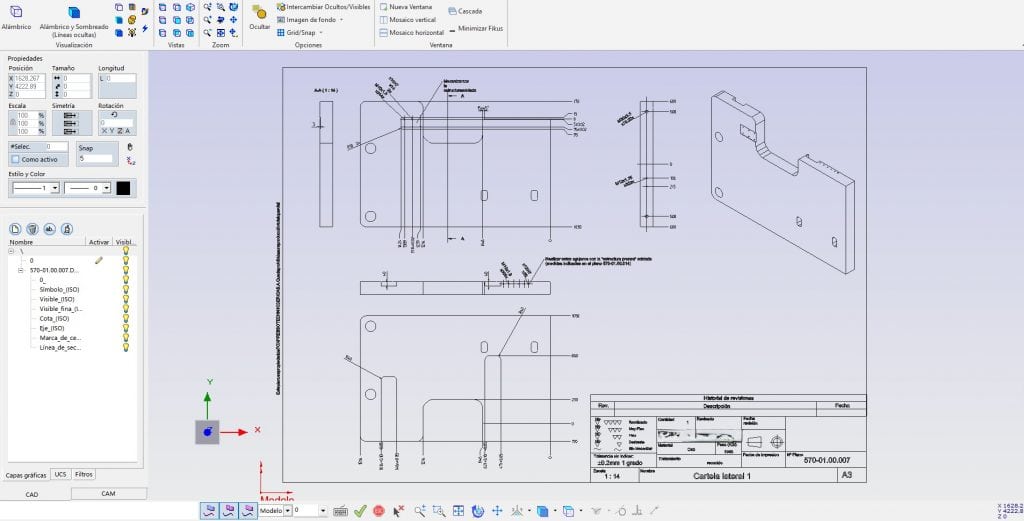Open a Nueva Ventana

pos(406,7)
